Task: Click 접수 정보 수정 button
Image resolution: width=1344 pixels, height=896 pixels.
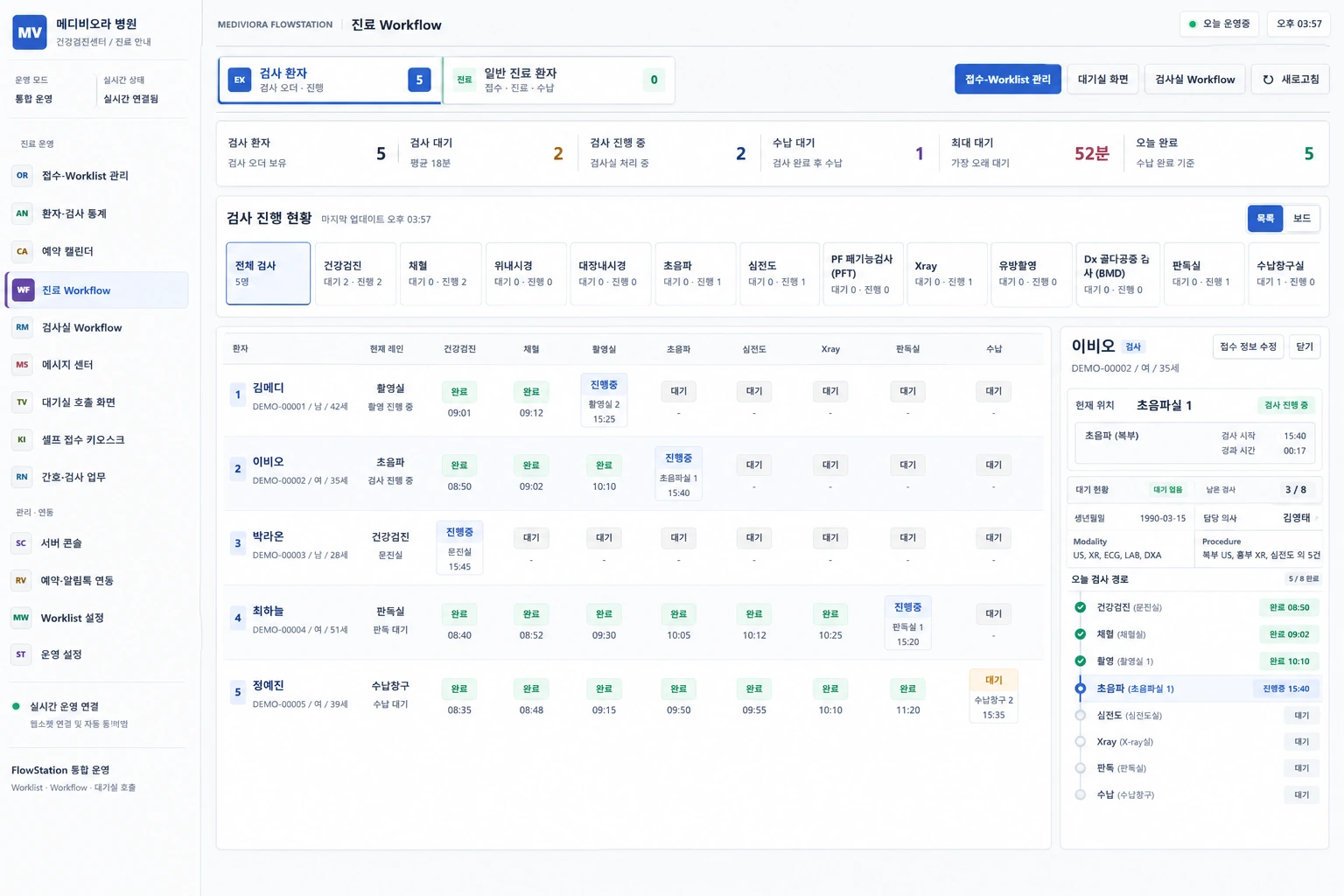Action: click(1248, 346)
